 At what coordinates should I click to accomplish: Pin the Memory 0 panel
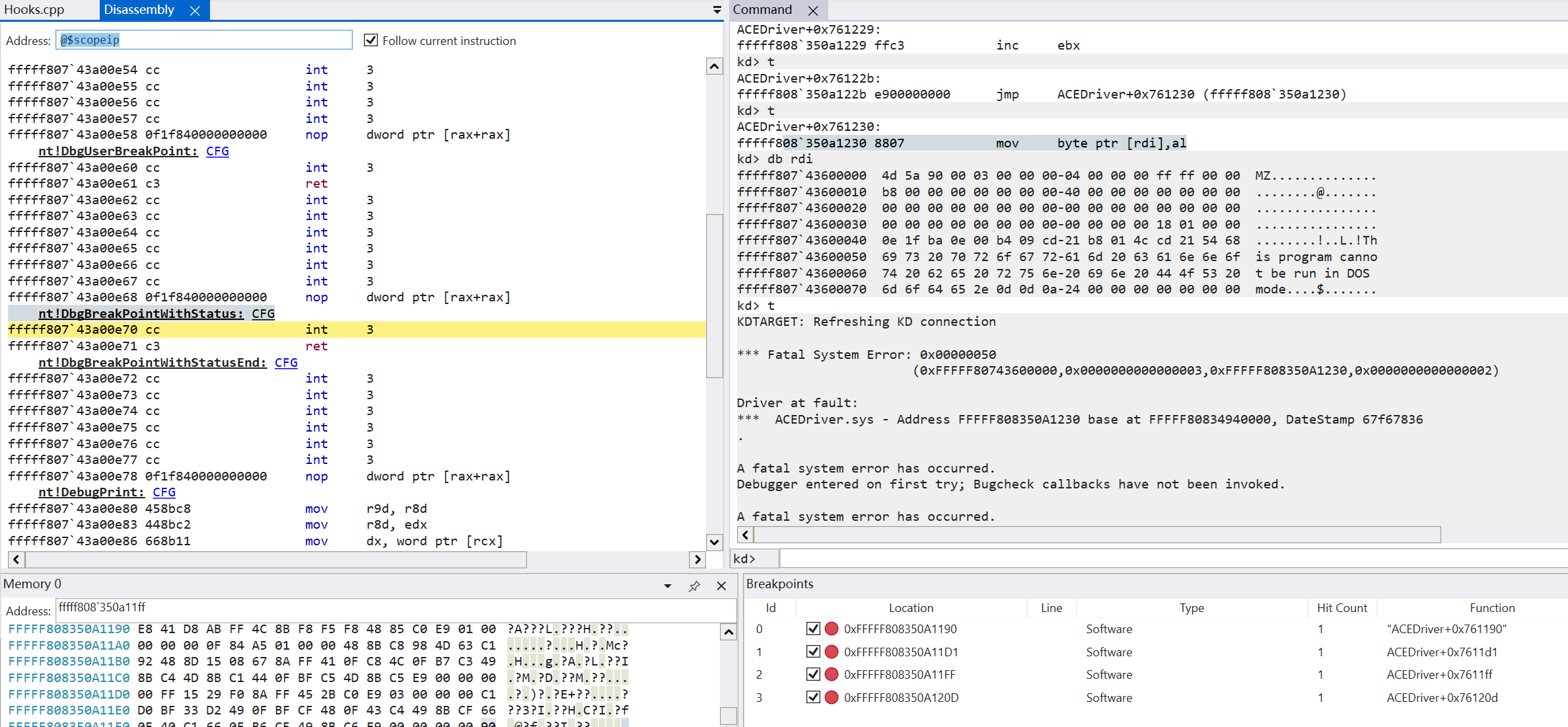694,586
